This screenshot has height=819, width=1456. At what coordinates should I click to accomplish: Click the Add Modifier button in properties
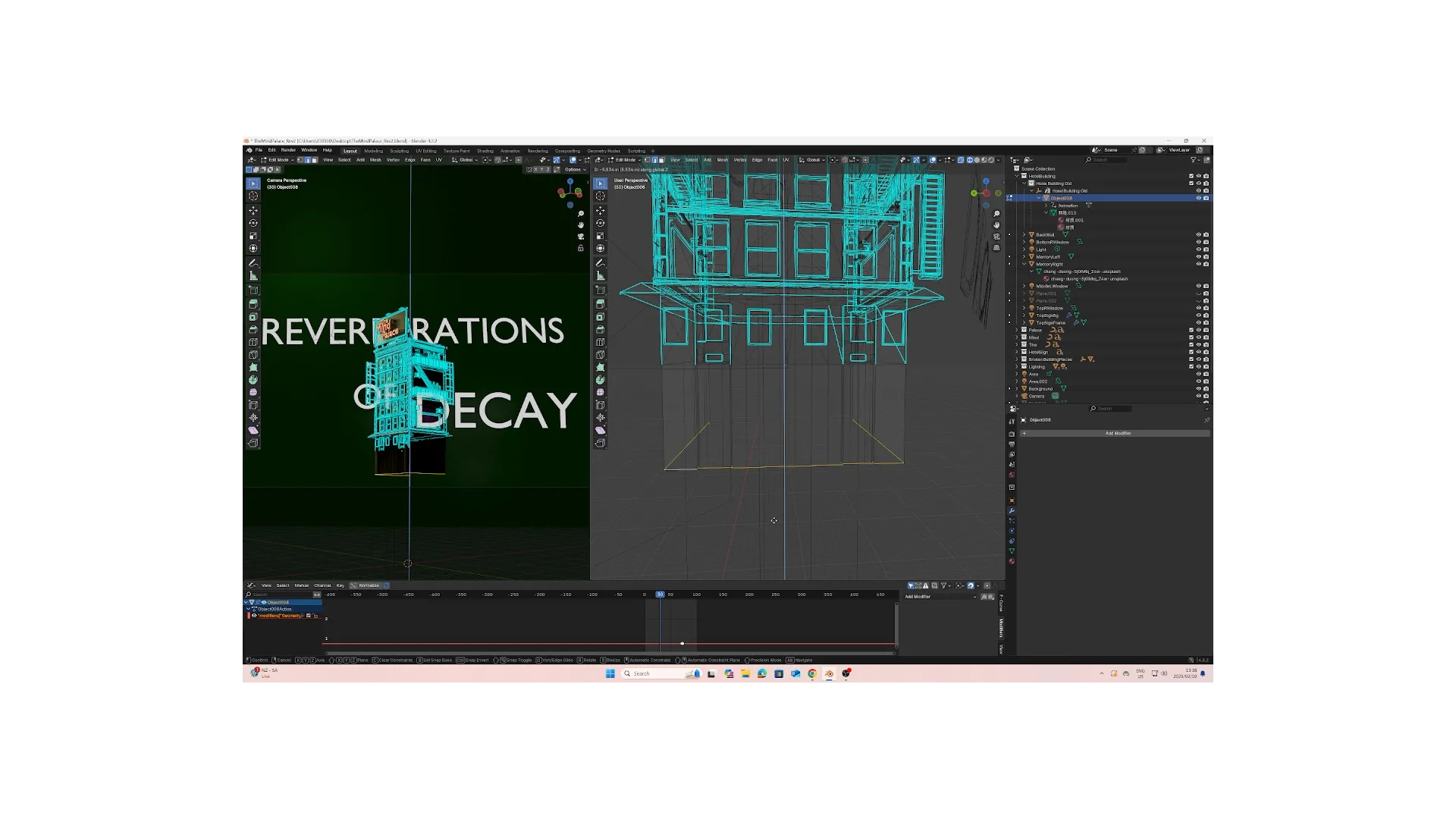[x=1117, y=434]
